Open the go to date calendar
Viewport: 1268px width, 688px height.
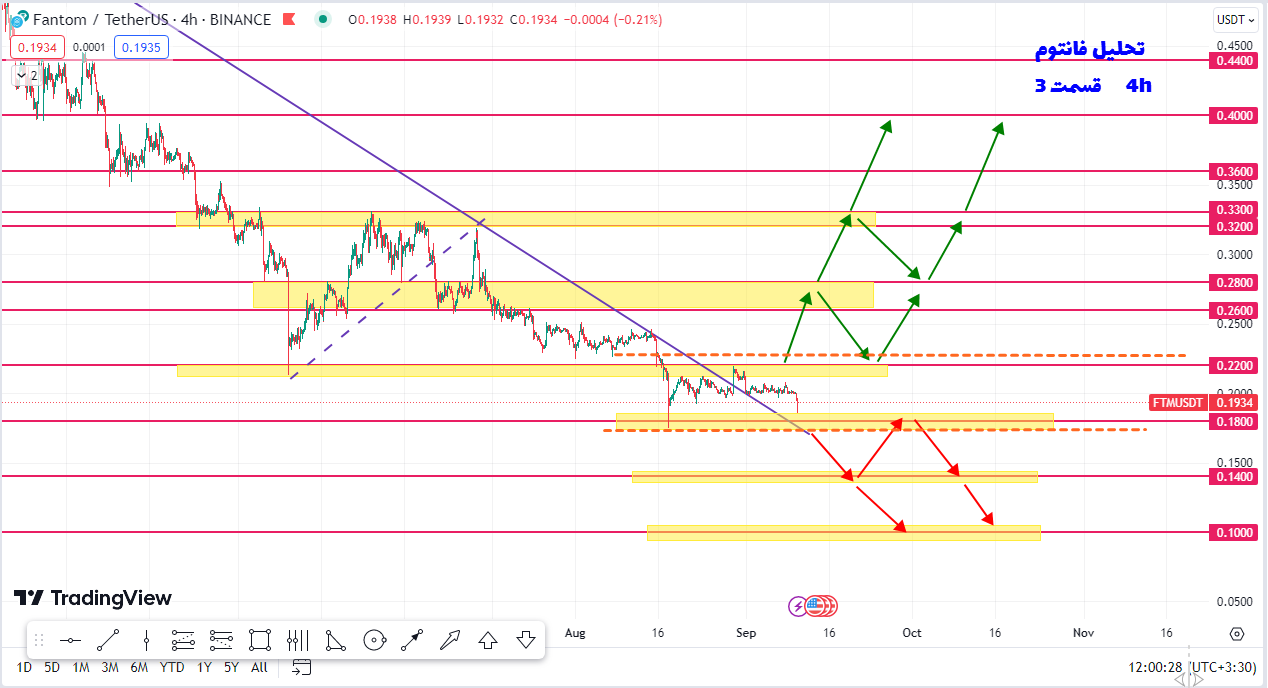[x=301, y=667]
